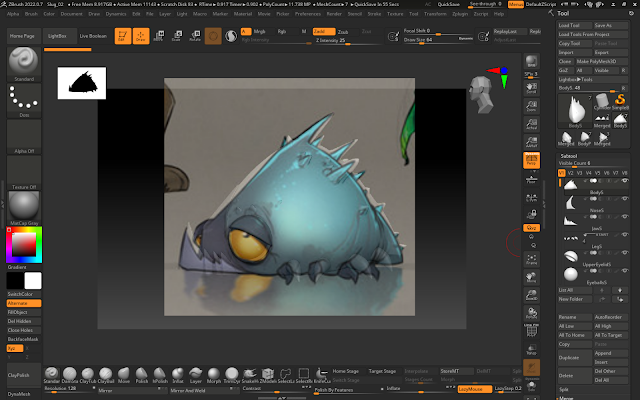Open the Transform menu

pyautogui.click(x=435, y=13)
